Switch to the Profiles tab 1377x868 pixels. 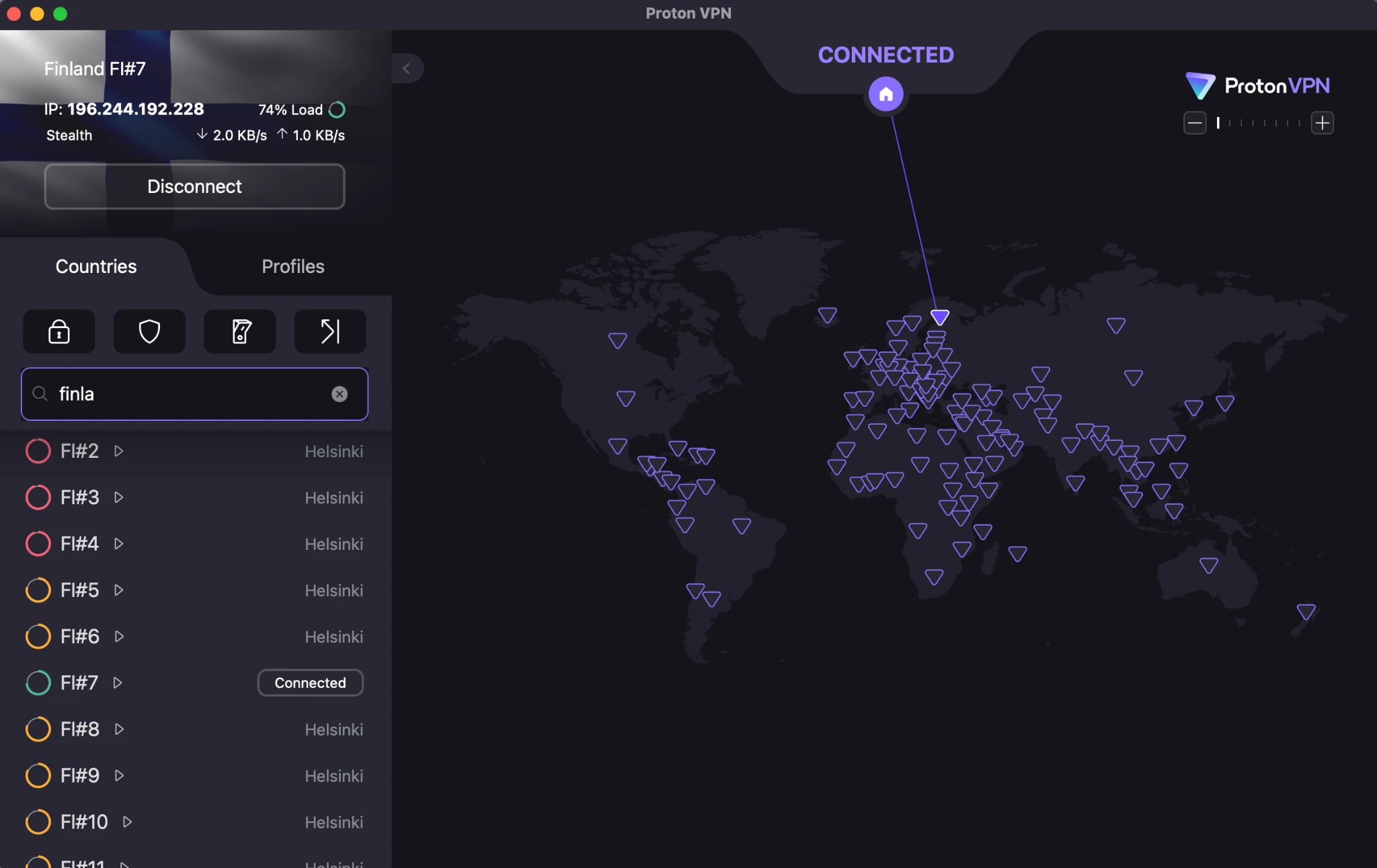pos(292,266)
